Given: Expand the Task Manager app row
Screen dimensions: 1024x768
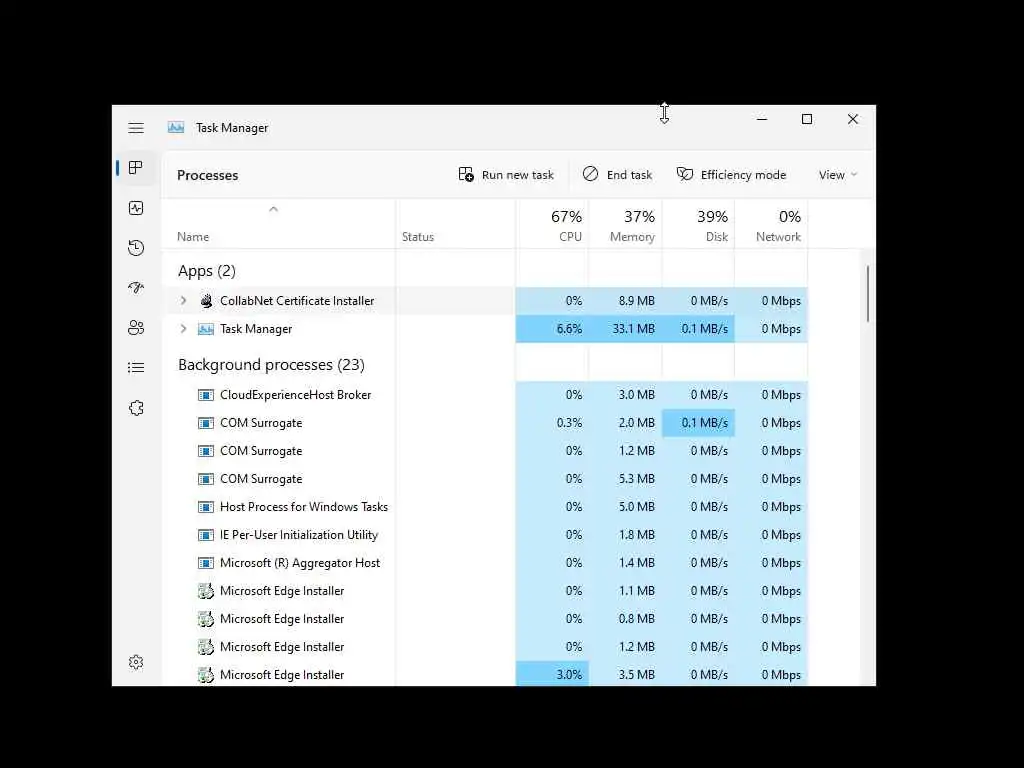Looking at the screenshot, I should pos(184,328).
